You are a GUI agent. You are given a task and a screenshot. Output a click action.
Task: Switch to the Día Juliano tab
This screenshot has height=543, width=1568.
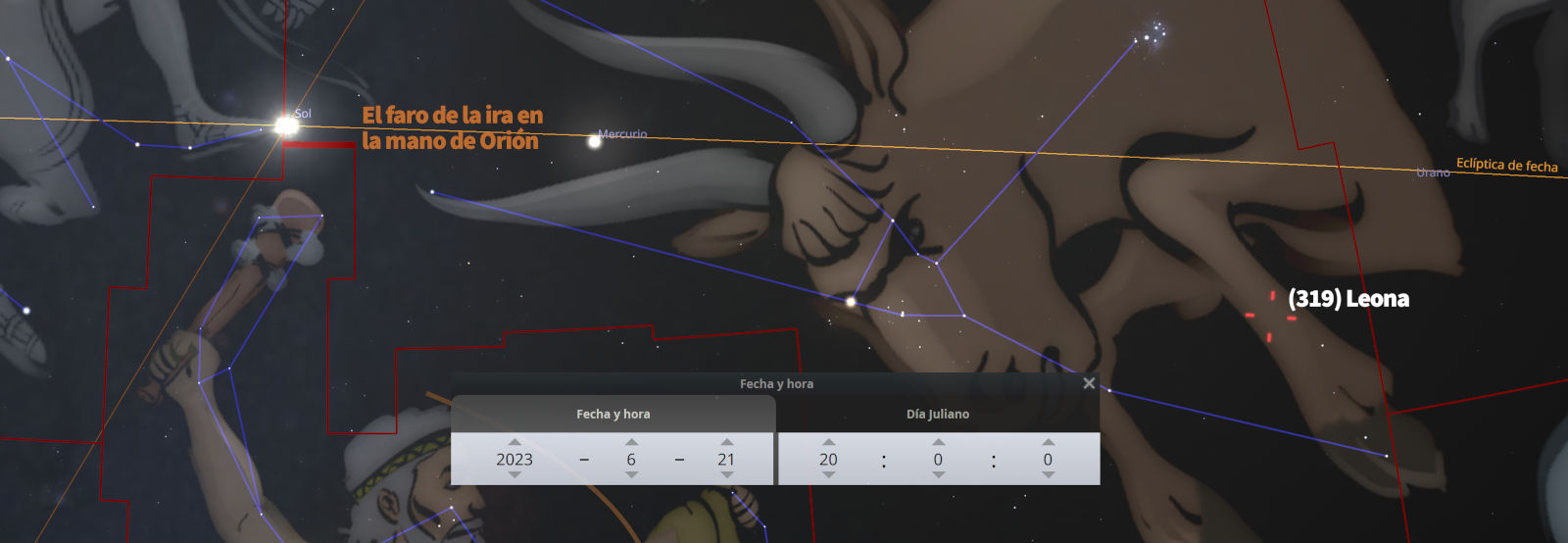tap(938, 414)
